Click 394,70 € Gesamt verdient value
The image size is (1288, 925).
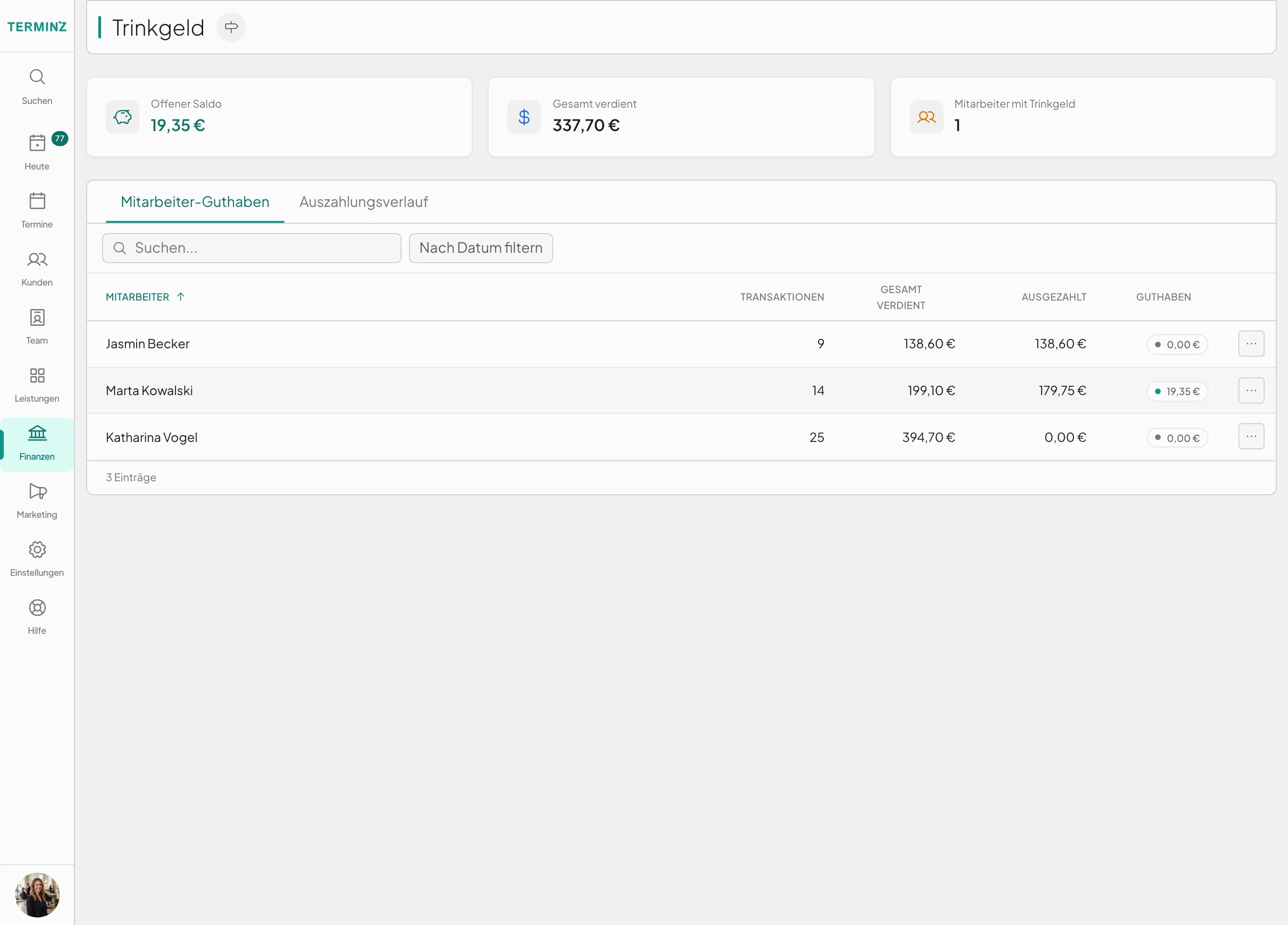pyautogui.click(x=929, y=437)
